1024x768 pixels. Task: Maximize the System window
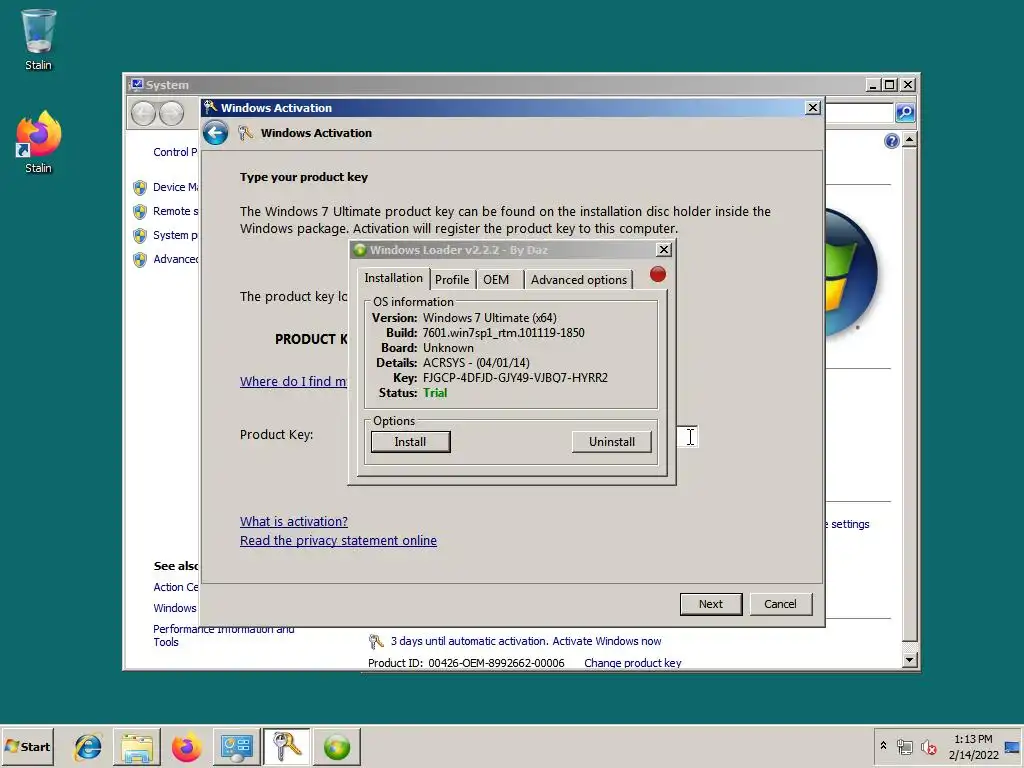tap(889, 85)
